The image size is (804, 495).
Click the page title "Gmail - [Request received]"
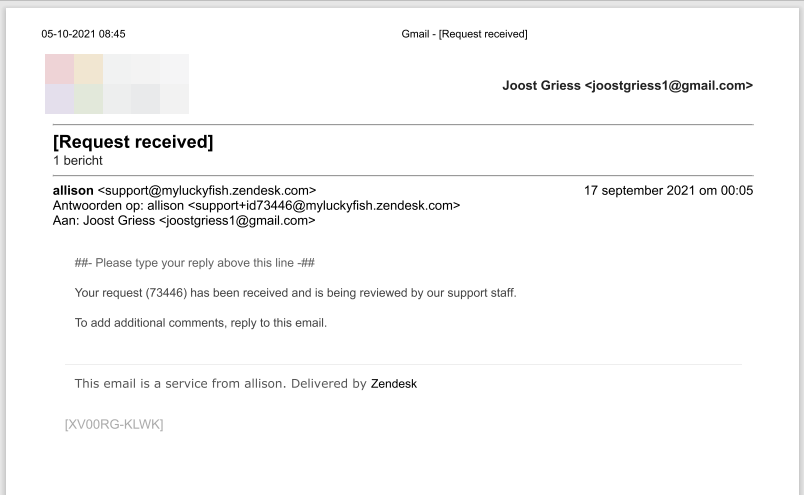click(x=464, y=34)
